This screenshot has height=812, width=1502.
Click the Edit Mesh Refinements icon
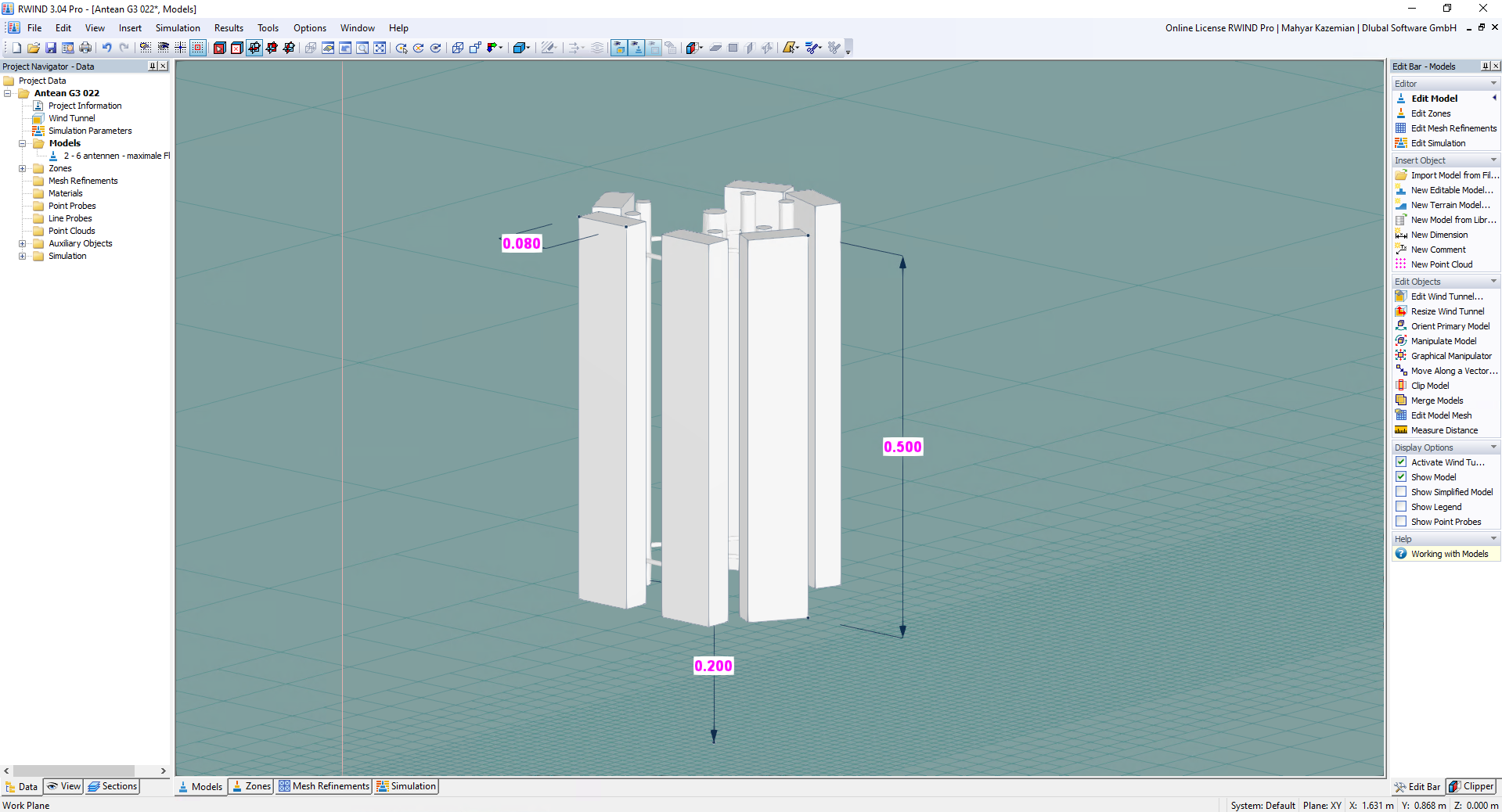coord(1401,128)
